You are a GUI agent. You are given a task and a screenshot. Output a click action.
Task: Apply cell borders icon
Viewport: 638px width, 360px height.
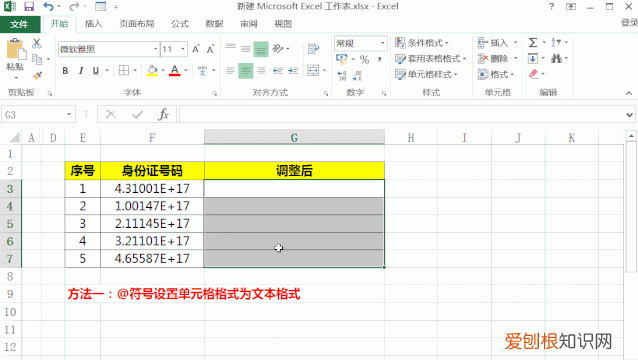124,70
